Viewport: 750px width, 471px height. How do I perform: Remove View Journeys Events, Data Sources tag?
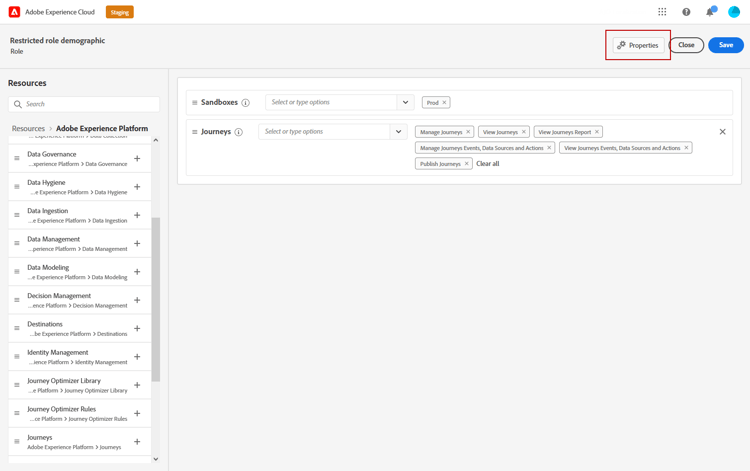coord(686,148)
